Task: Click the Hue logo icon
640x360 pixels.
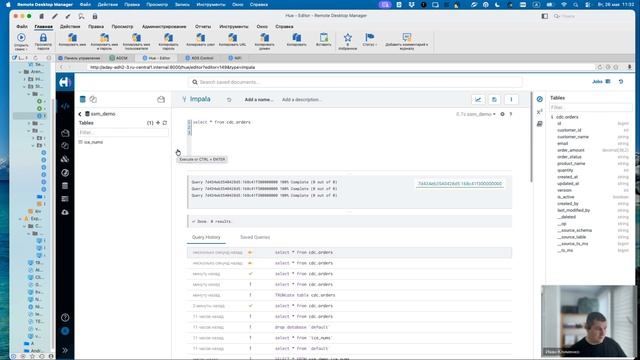Action: point(65,82)
